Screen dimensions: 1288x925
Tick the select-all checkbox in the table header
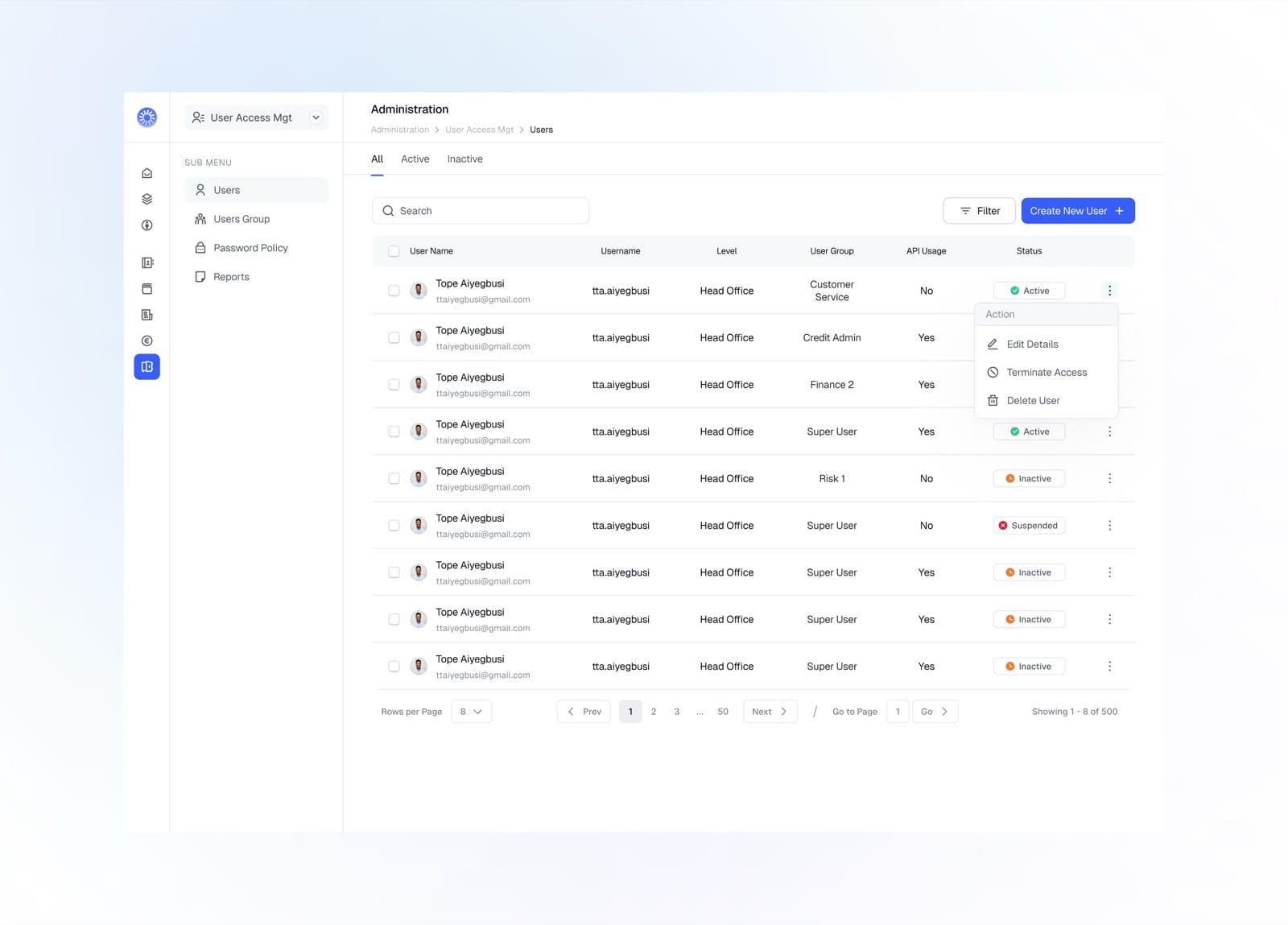[x=394, y=251]
